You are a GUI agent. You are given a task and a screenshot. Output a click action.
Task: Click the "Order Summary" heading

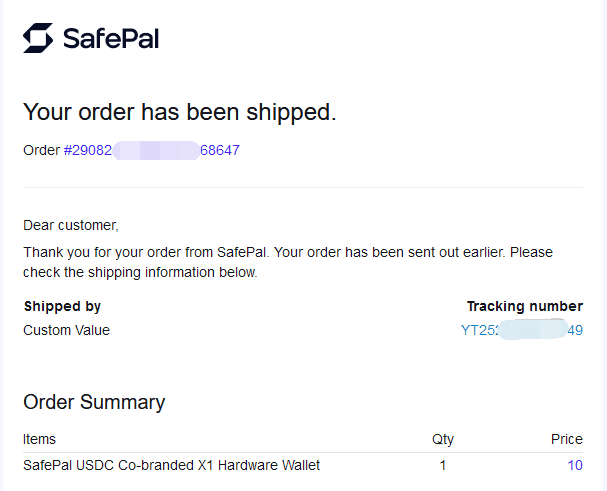(x=94, y=402)
